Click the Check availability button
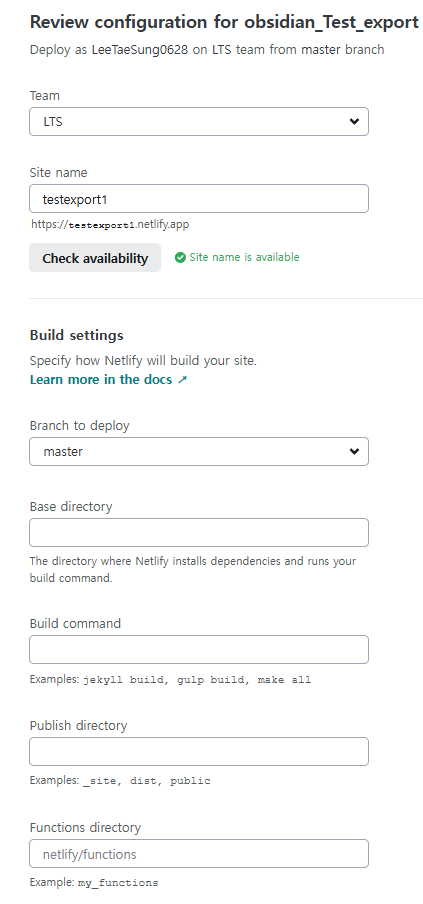Image resolution: width=423 pixels, height=904 pixels. click(x=95, y=258)
